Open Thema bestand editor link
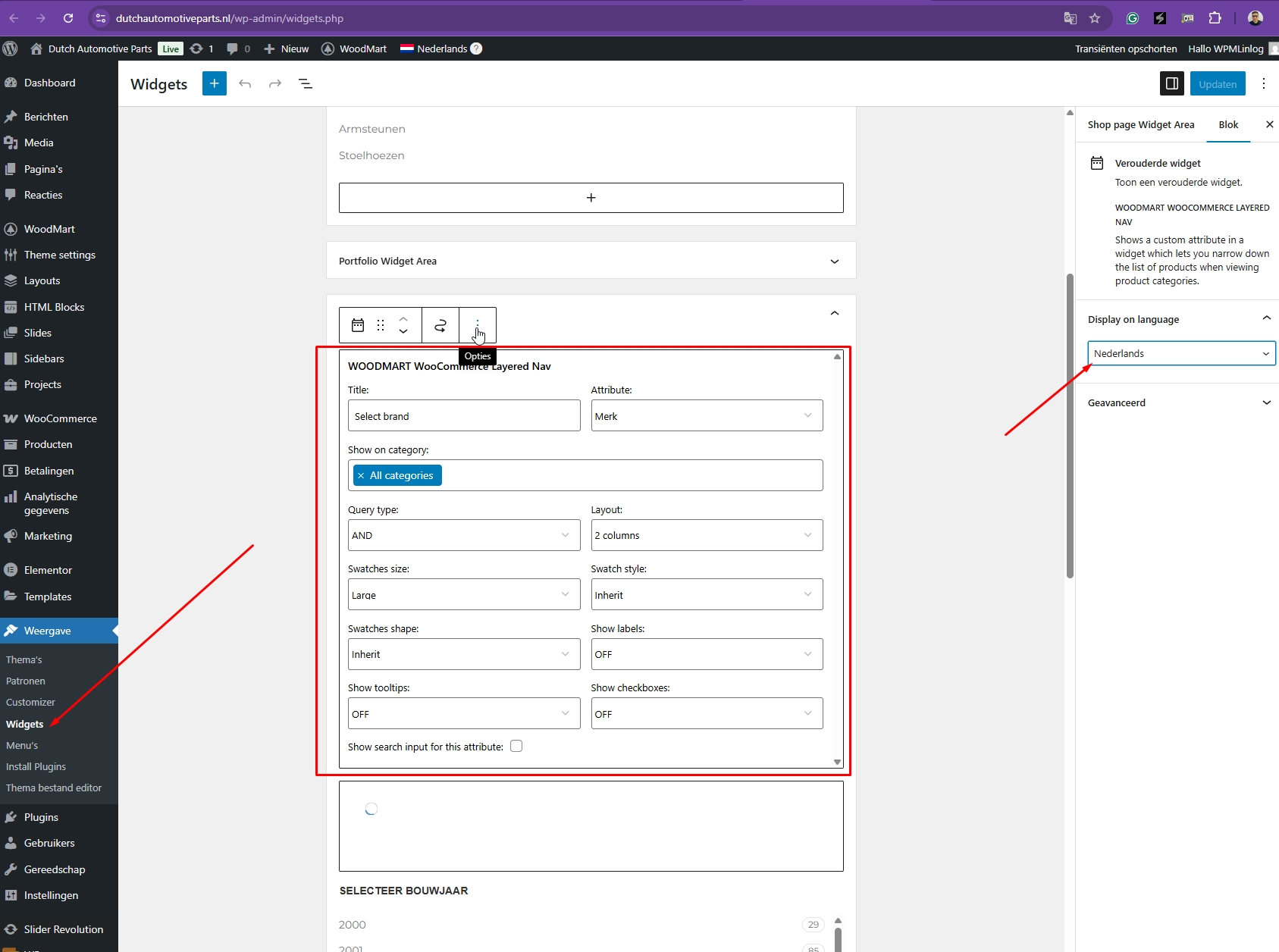The width and height of the screenshot is (1279, 952). (x=54, y=788)
